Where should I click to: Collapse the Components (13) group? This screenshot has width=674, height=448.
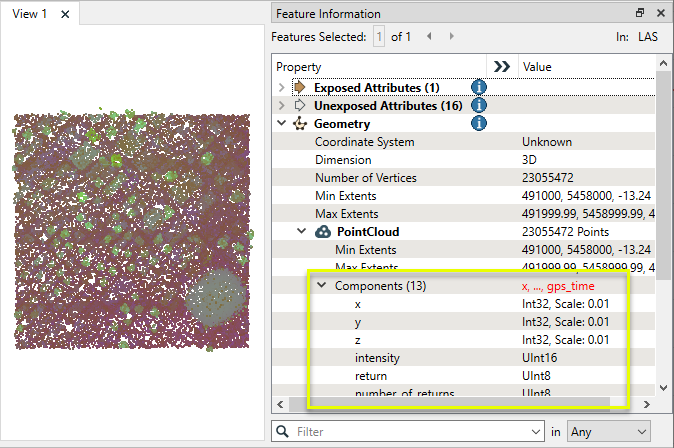coord(321,285)
